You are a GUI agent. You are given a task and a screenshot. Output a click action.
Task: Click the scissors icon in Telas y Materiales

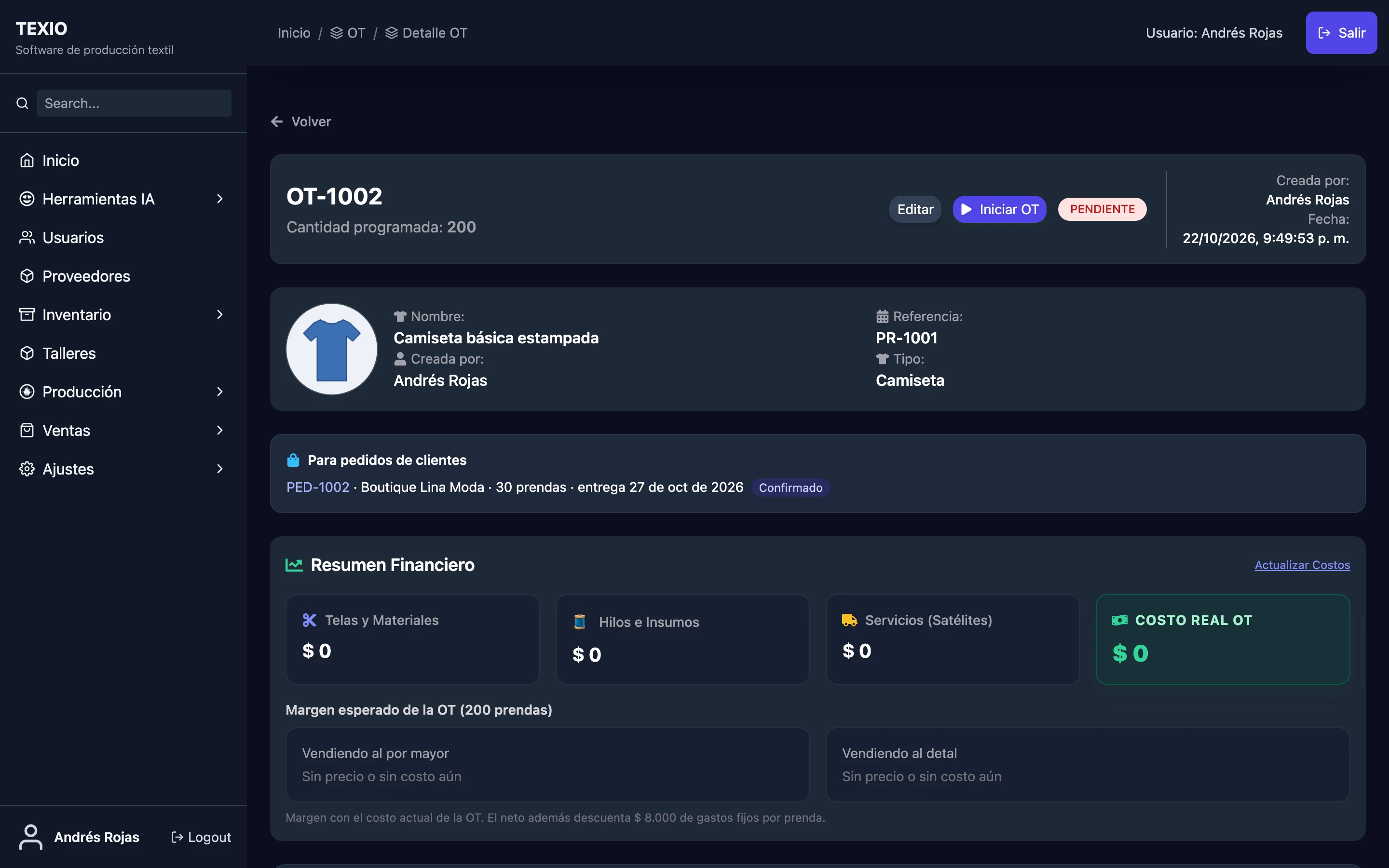click(x=309, y=620)
